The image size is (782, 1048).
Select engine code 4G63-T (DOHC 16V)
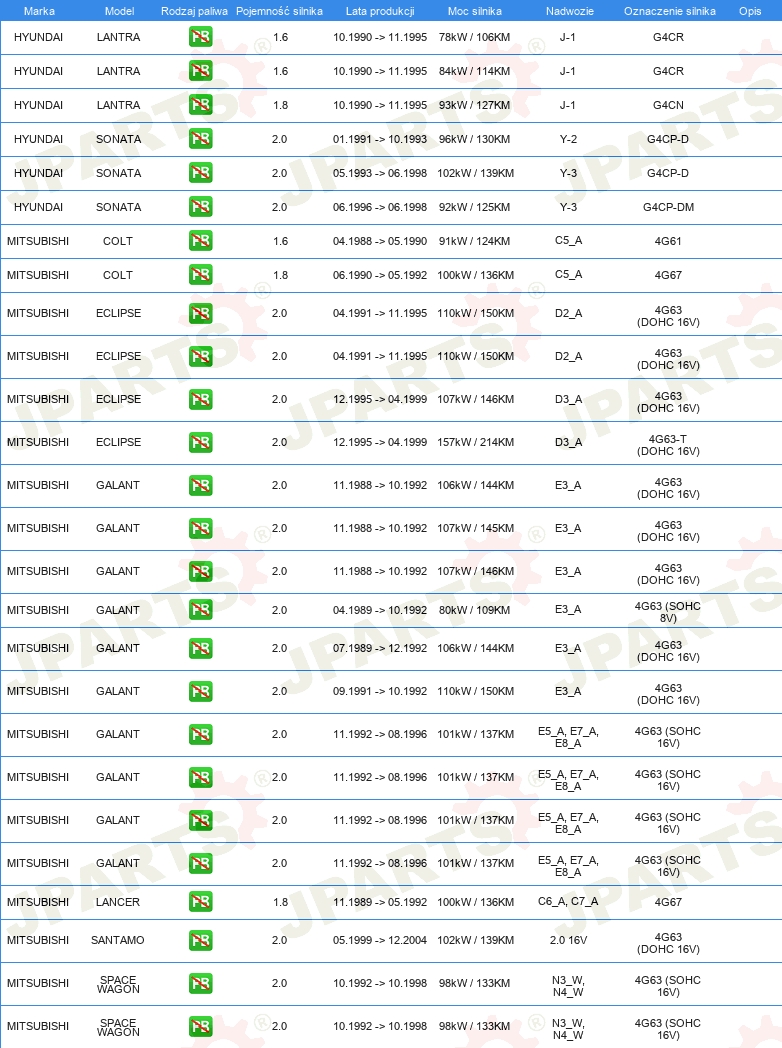tap(668, 445)
